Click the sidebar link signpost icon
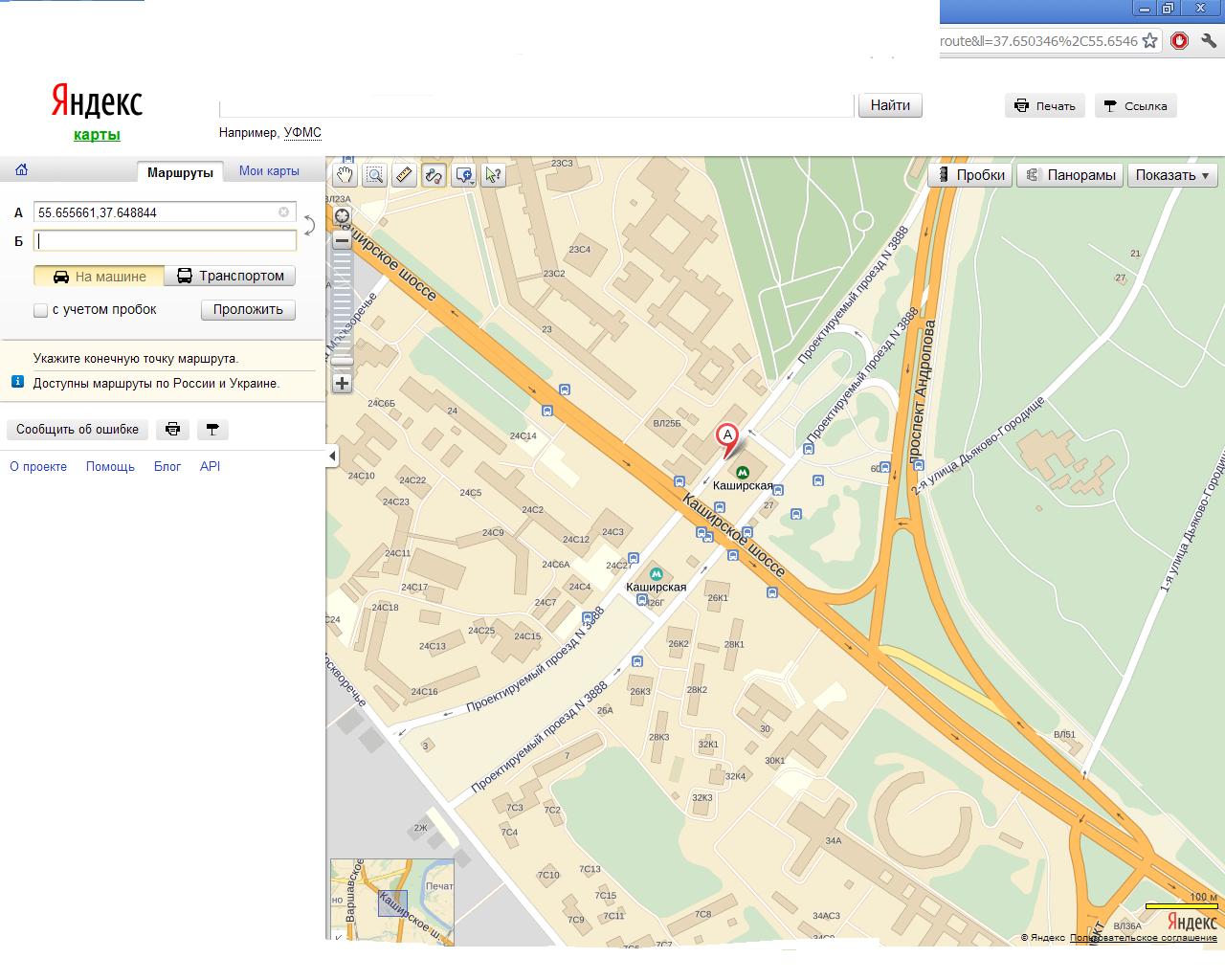 pos(212,430)
